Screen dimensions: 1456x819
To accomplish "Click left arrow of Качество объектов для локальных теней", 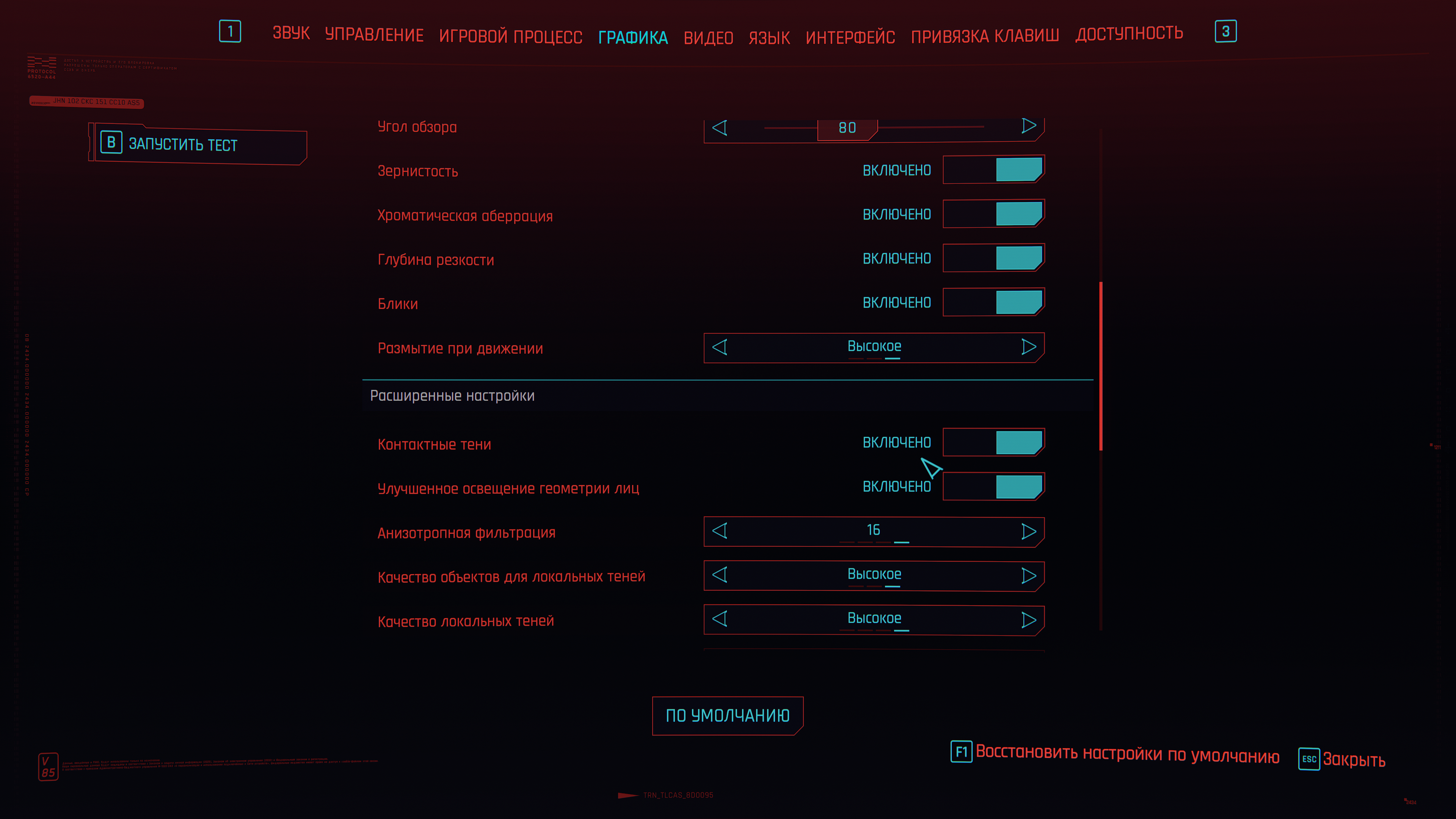I will 720,575.
